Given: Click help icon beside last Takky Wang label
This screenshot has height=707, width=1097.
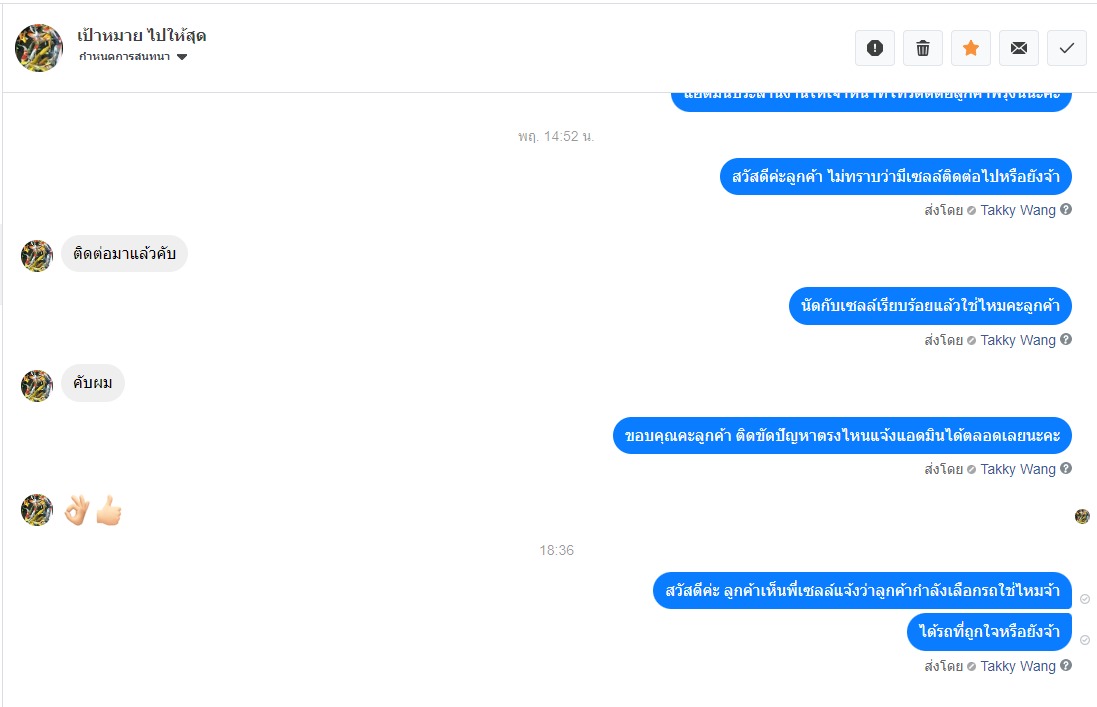Looking at the screenshot, I should coord(1066,665).
